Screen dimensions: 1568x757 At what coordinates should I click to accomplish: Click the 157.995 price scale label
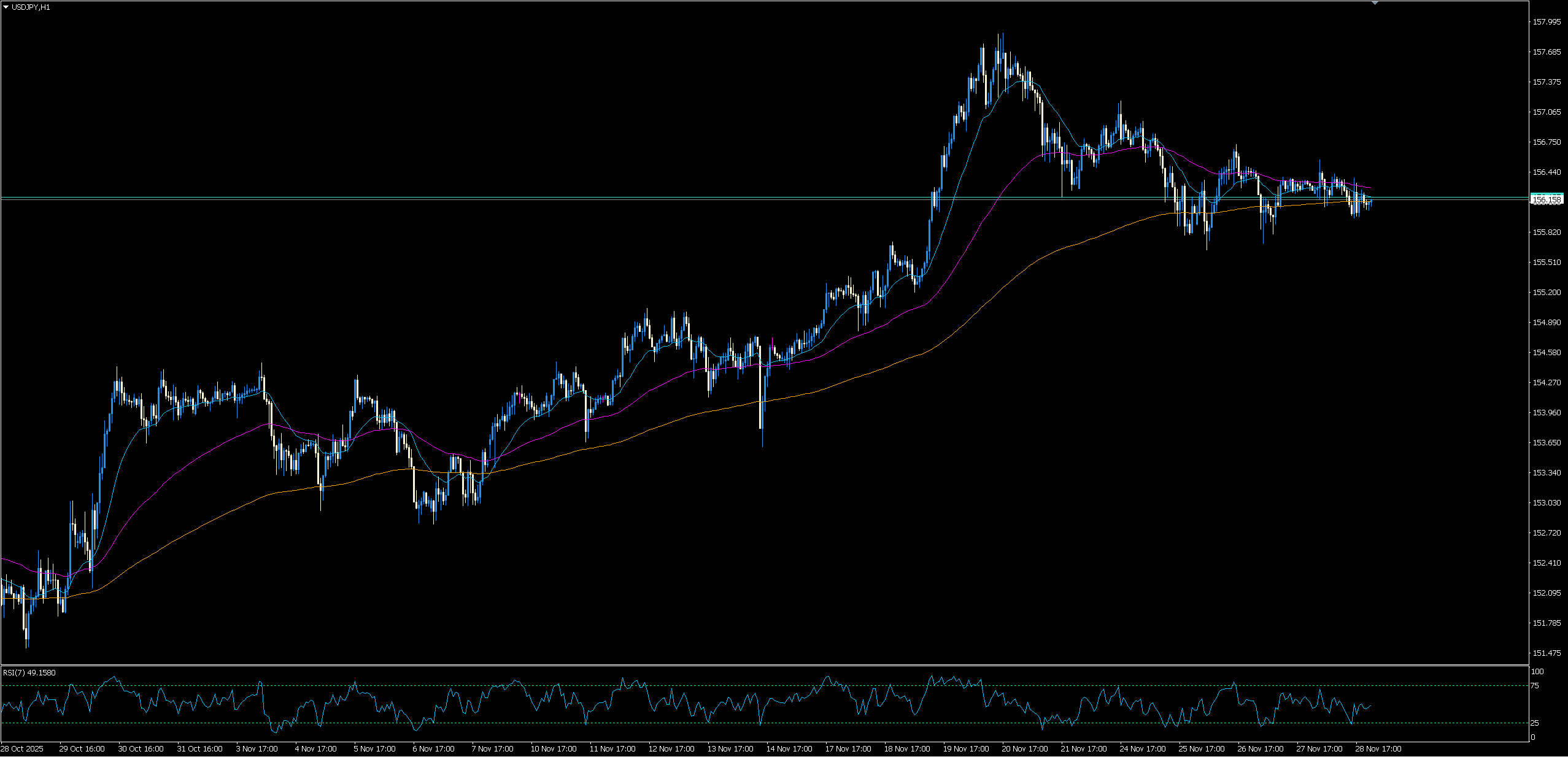click(x=1547, y=22)
